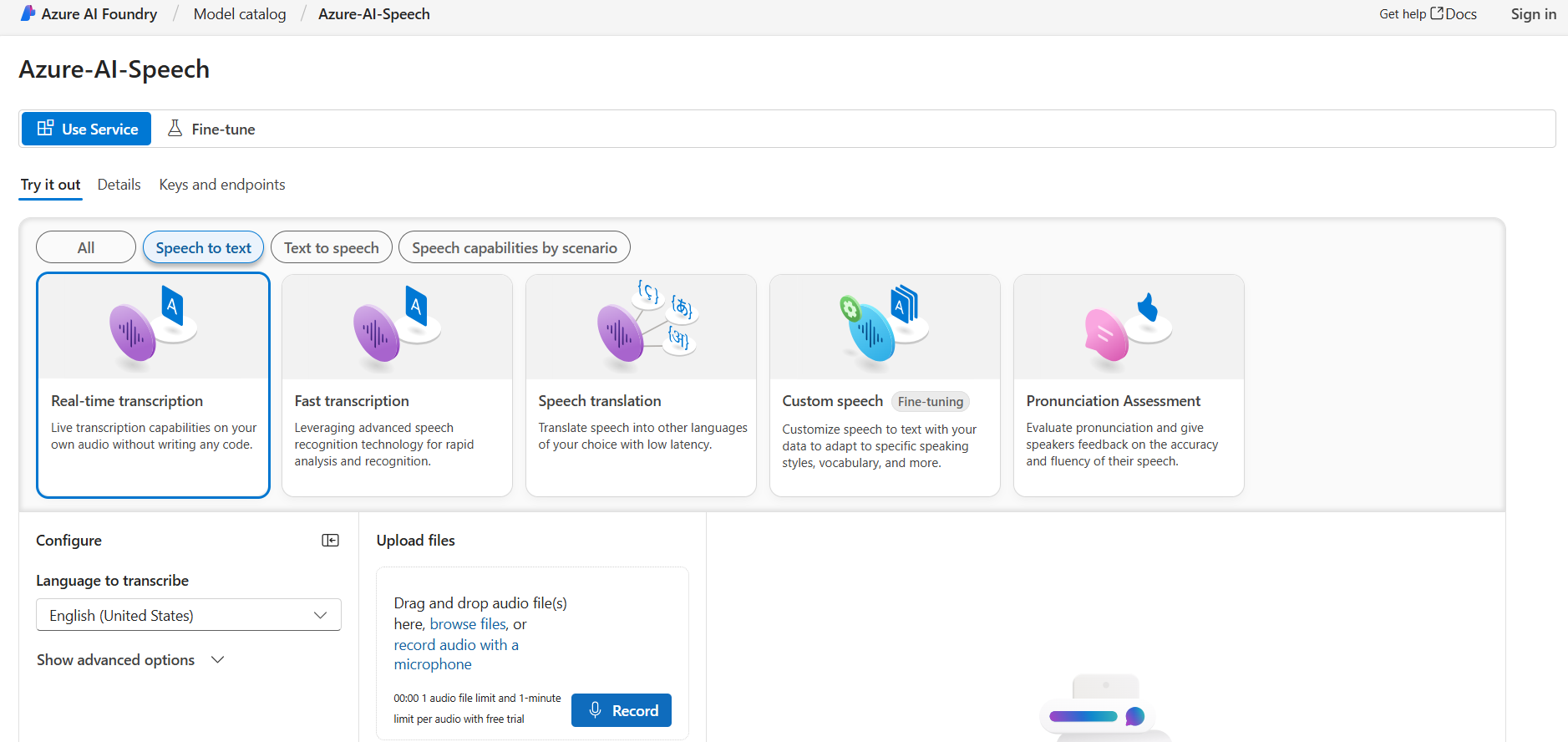Click Evaluate pronunciation description text
Image resolution: width=1568 pixels, height=742 pixels.
[x=1122, y=445]
